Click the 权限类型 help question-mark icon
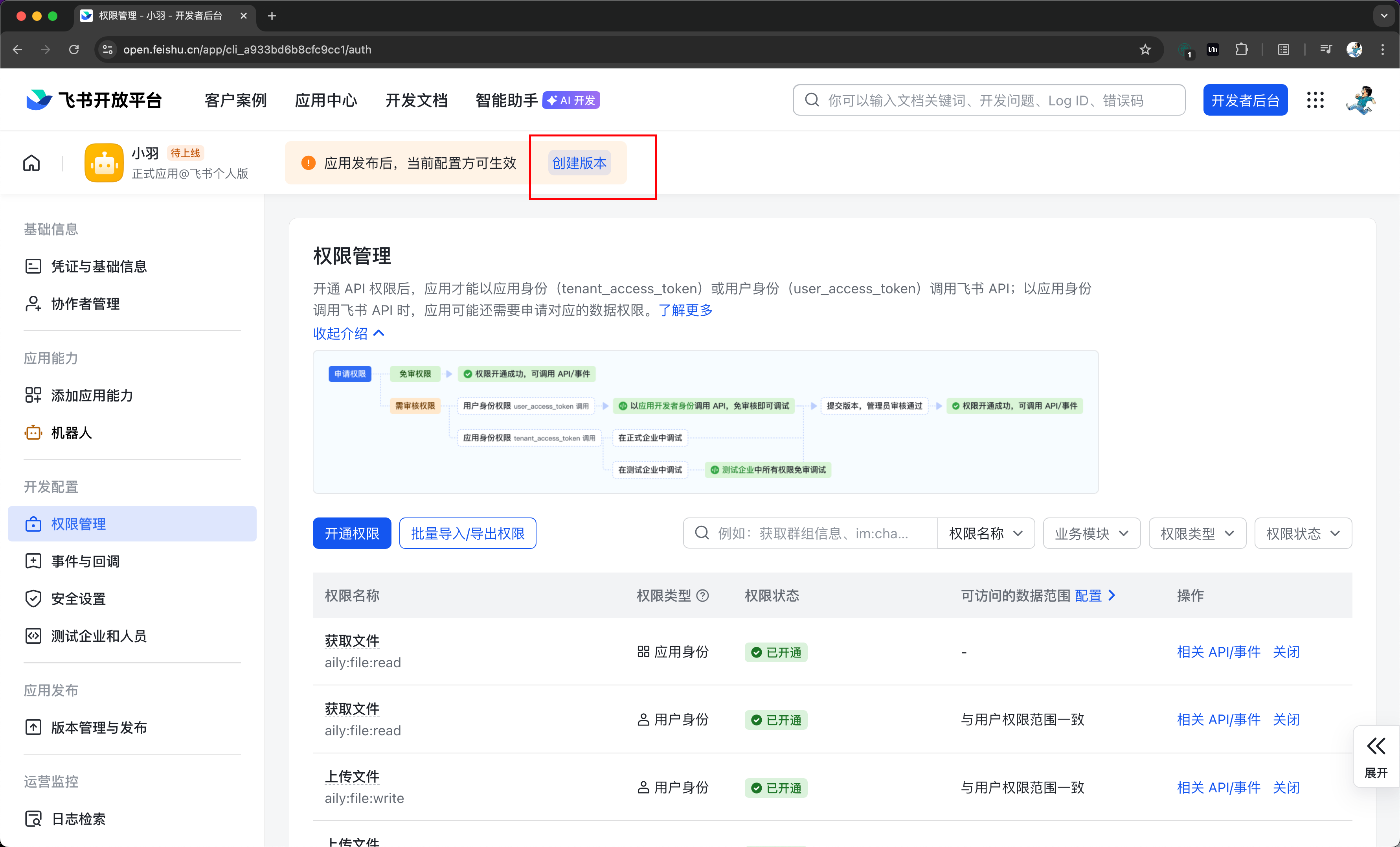 point(703,595)
